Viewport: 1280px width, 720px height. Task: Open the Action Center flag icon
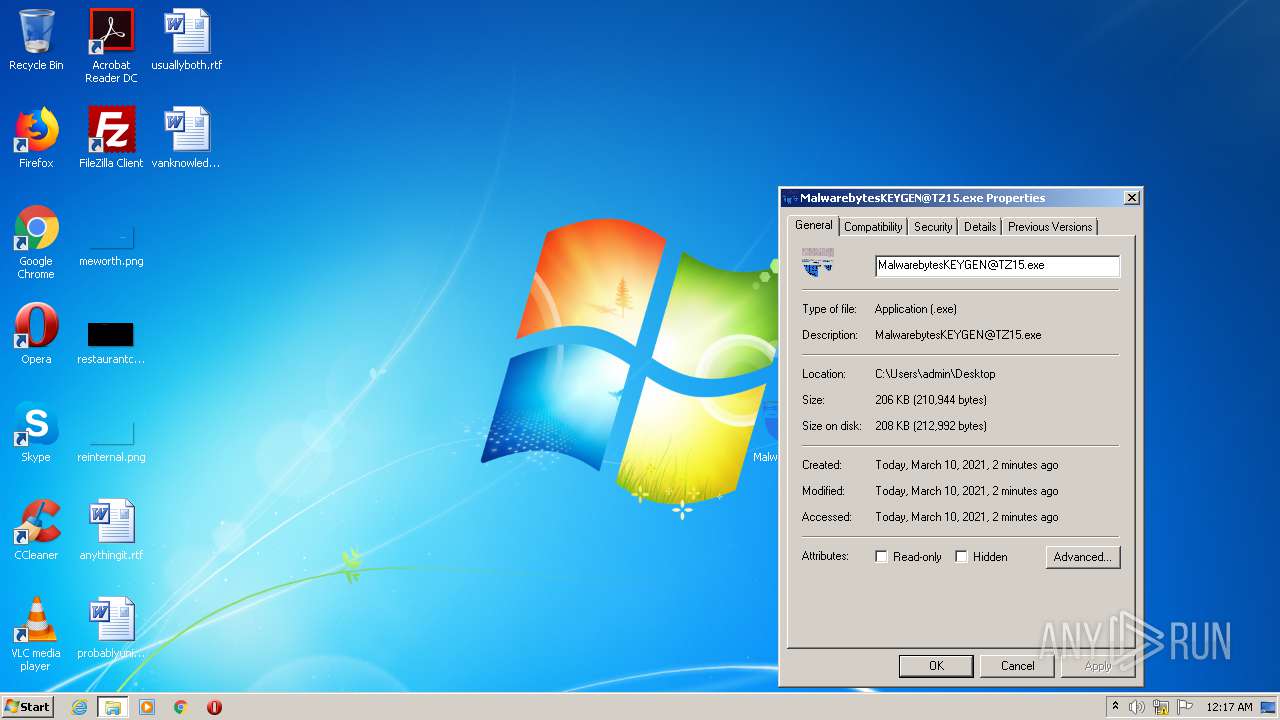pos(1184,707)
